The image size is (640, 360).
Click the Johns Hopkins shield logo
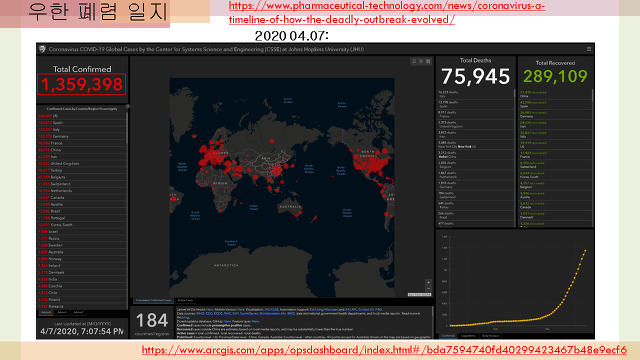point(42,49)
